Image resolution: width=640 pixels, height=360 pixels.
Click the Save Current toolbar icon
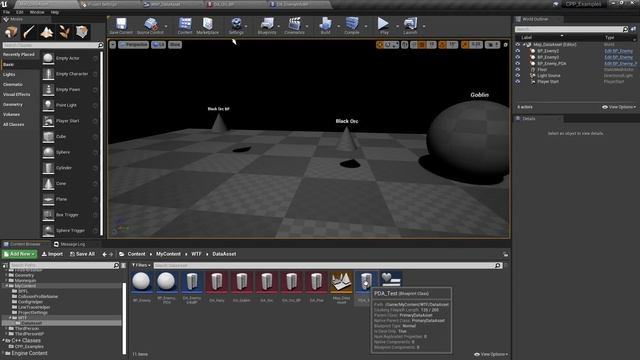121,26
